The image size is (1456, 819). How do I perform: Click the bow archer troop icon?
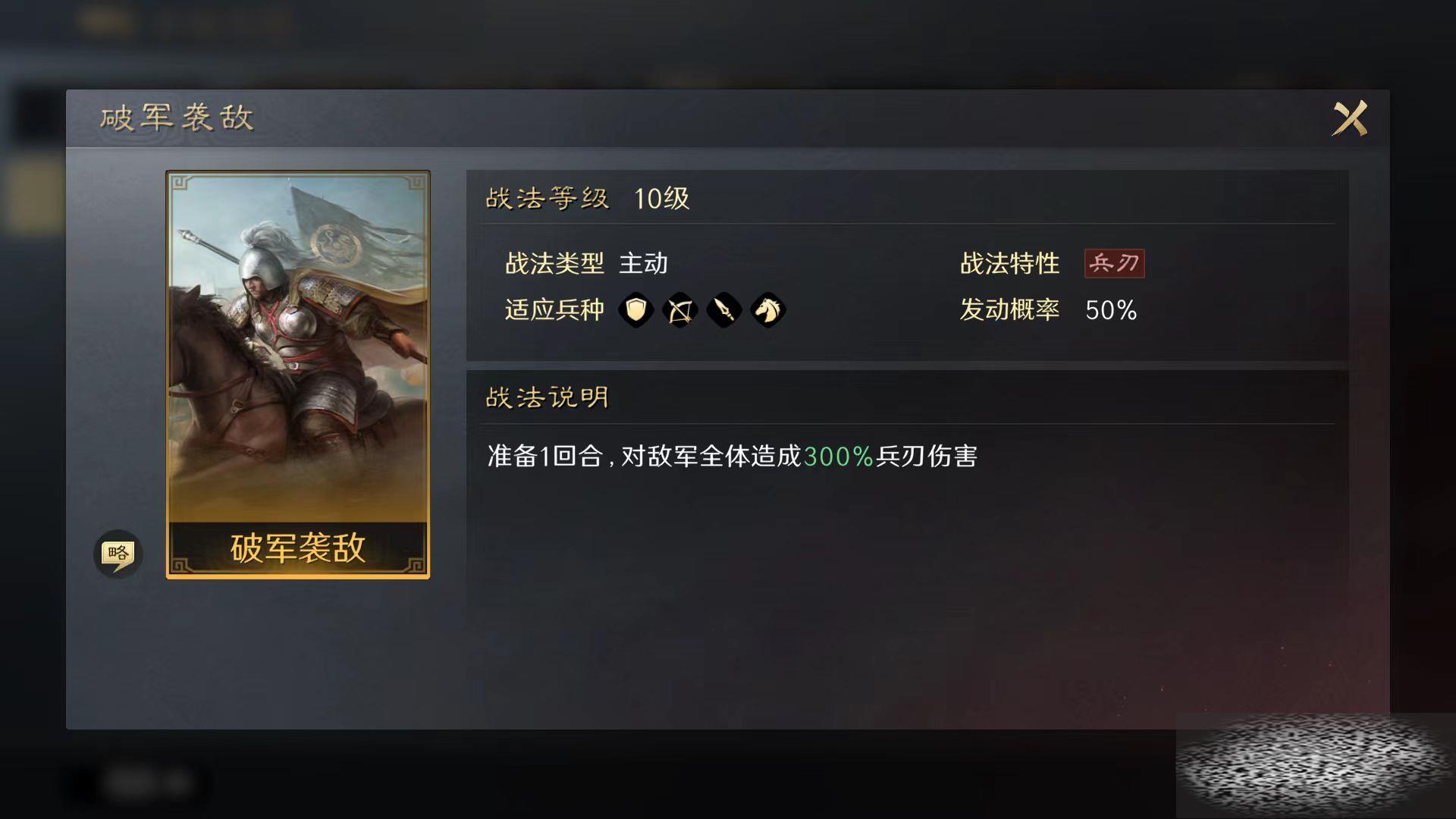coord(679,310)
